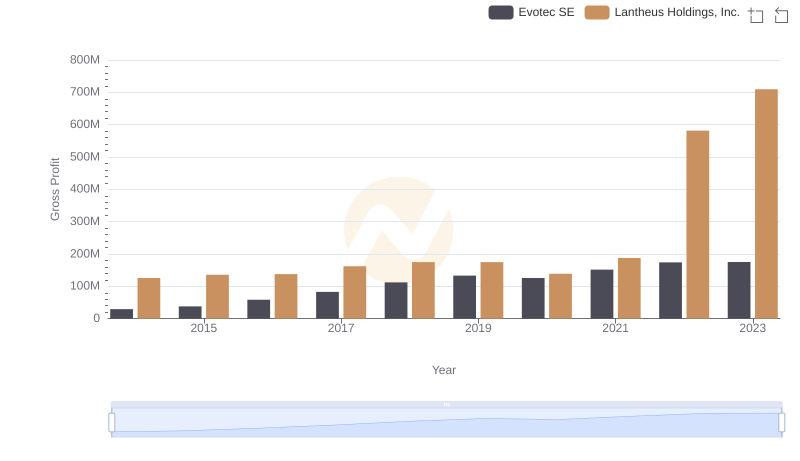Select the 2015 Evotec SE bar
Screen dimensions: 800x461
pos(190,313)
